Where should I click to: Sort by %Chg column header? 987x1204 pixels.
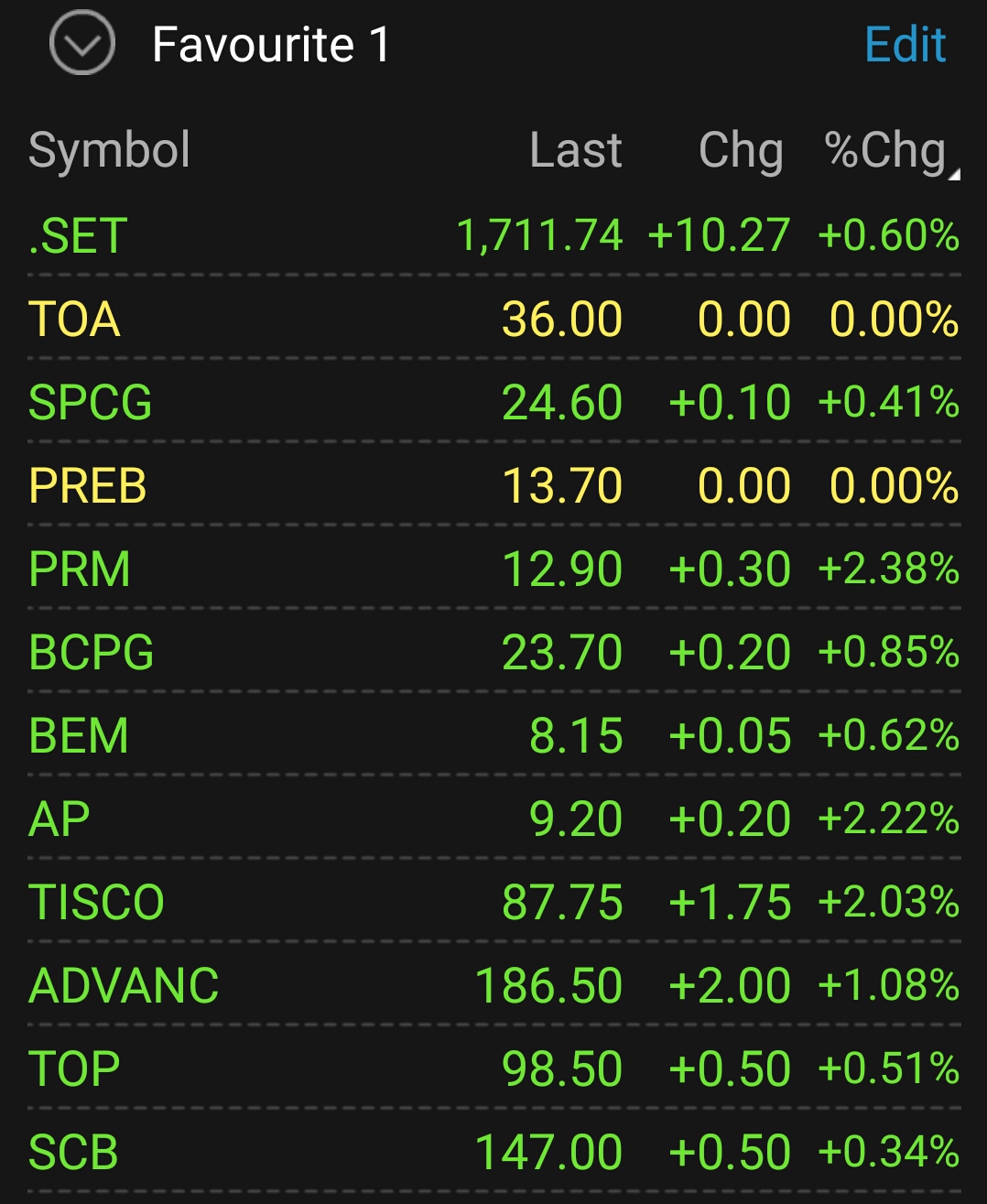click(x=886, y=150)
